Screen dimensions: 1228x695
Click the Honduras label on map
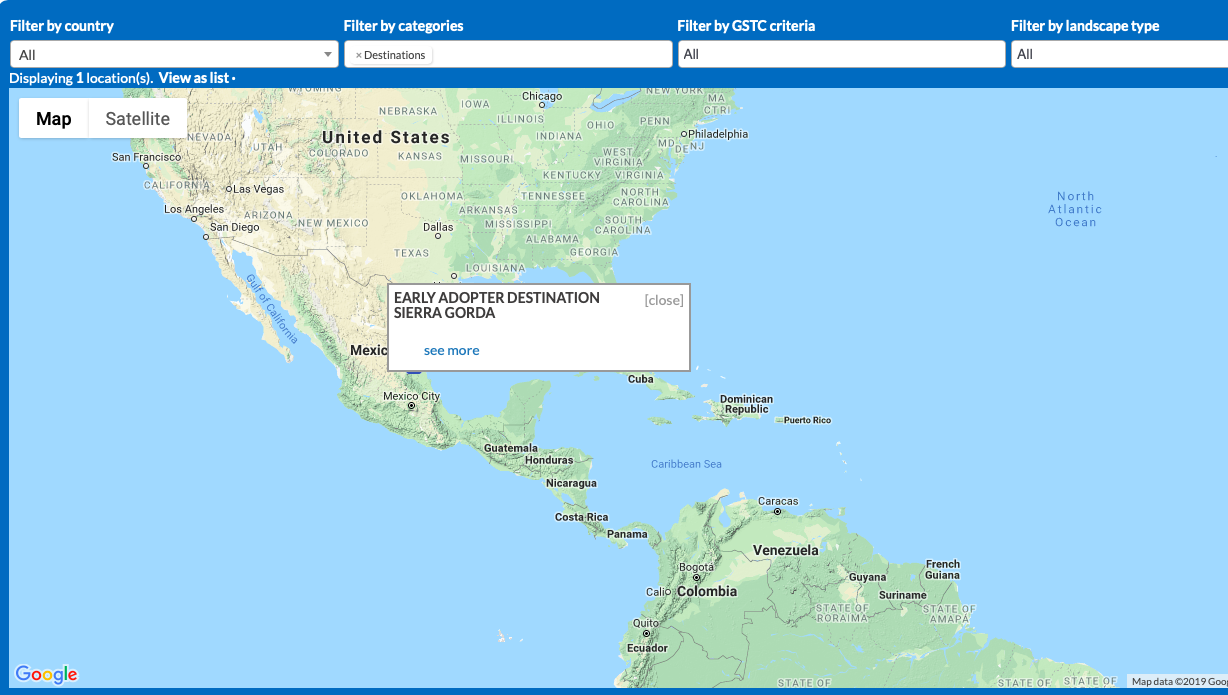pyautogui.click(x=549, y=460)
